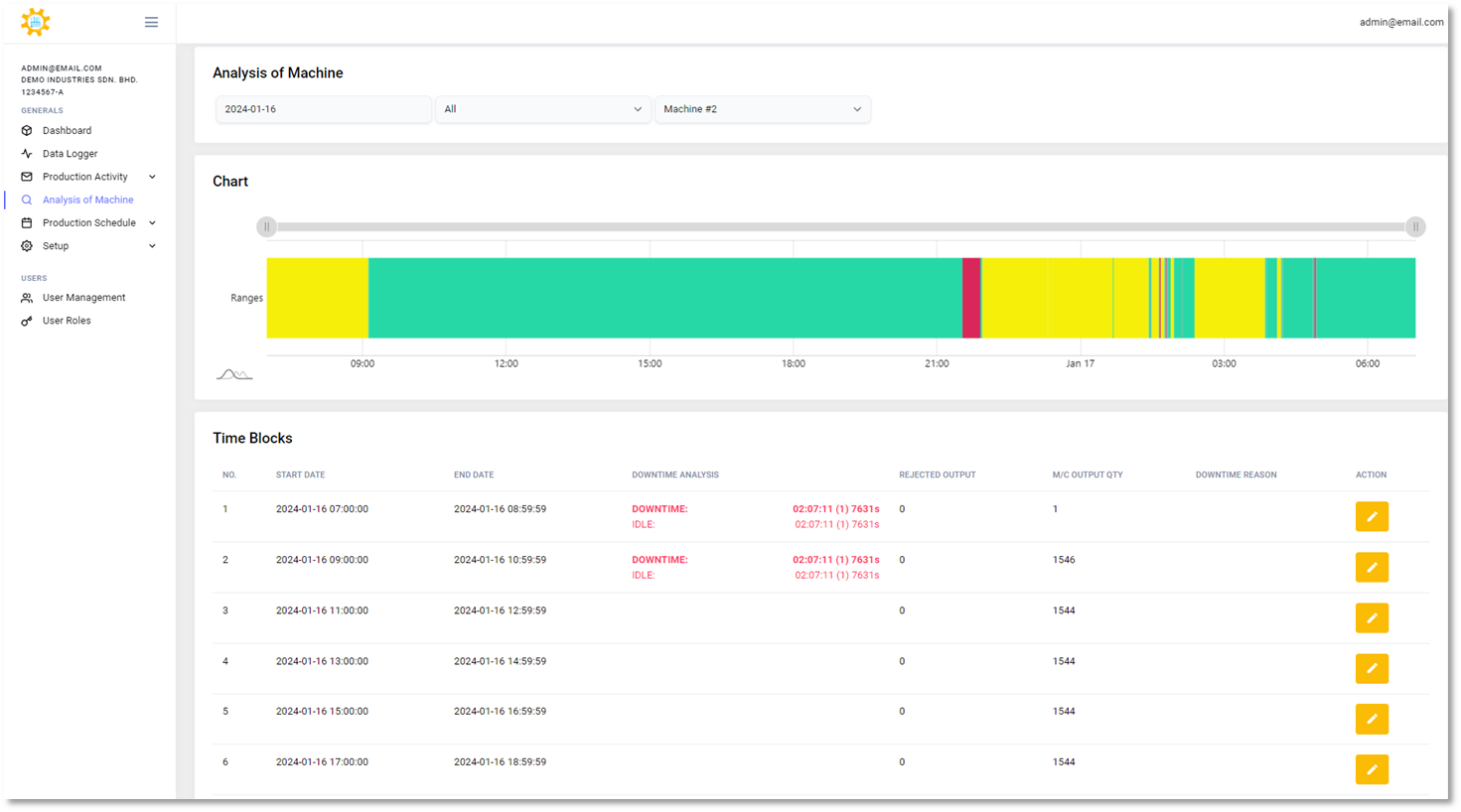Open the All filter dropdown
The image size is (1461, 812).
point(542,109)
